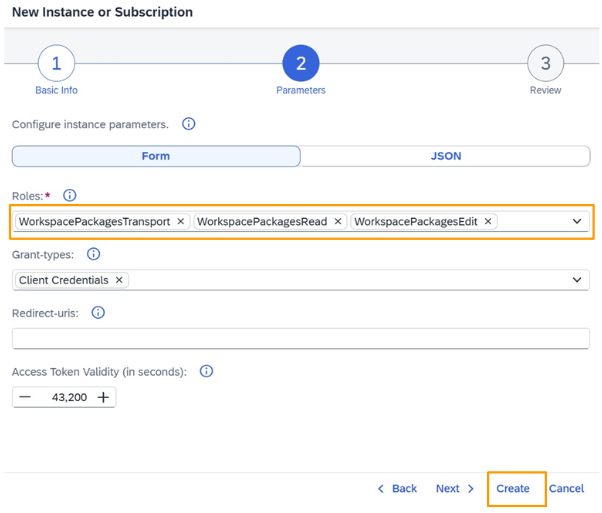This screenshot has height=513, width=602.
Task: Open info icon beside Configure instance parameters
Action: coord(188,124)
